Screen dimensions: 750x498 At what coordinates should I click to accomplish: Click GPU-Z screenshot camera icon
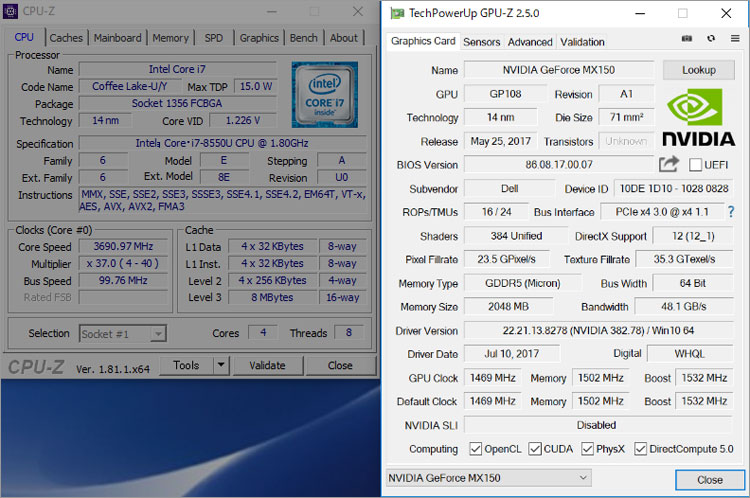click(x=686, y=39)
